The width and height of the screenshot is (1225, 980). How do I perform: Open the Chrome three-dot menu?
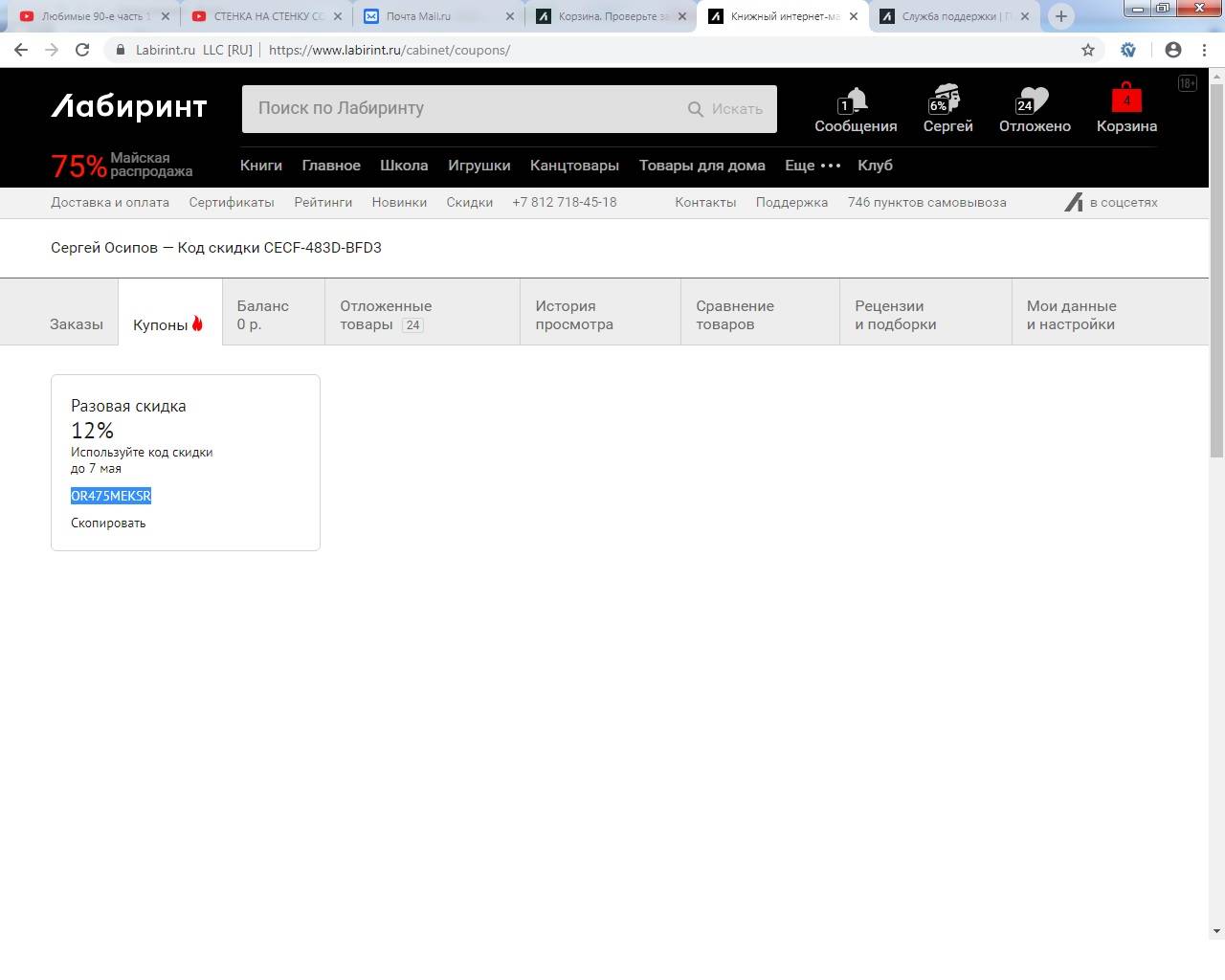click(1204, 50)
